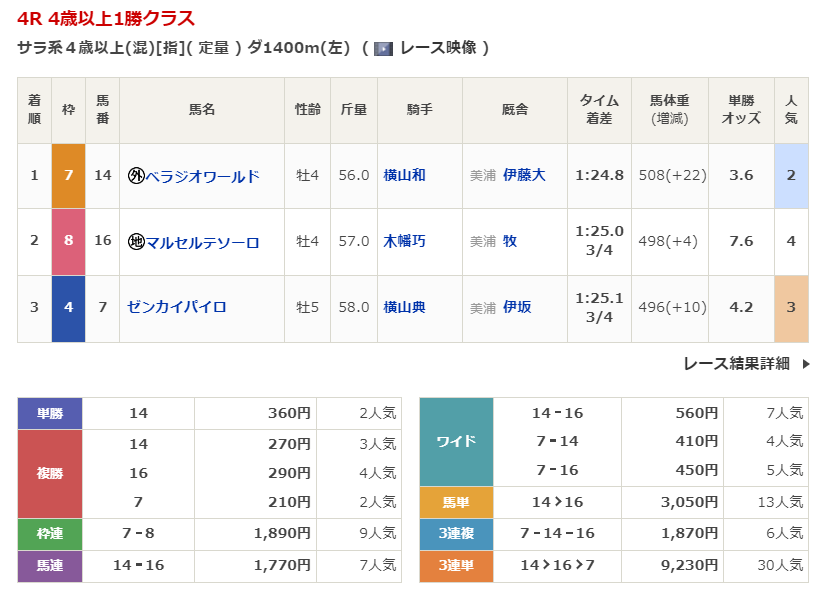The height and width of the screenshot is (593, 828).
Task: View レース結果詳細 full race results
Action: coord(736,364)
